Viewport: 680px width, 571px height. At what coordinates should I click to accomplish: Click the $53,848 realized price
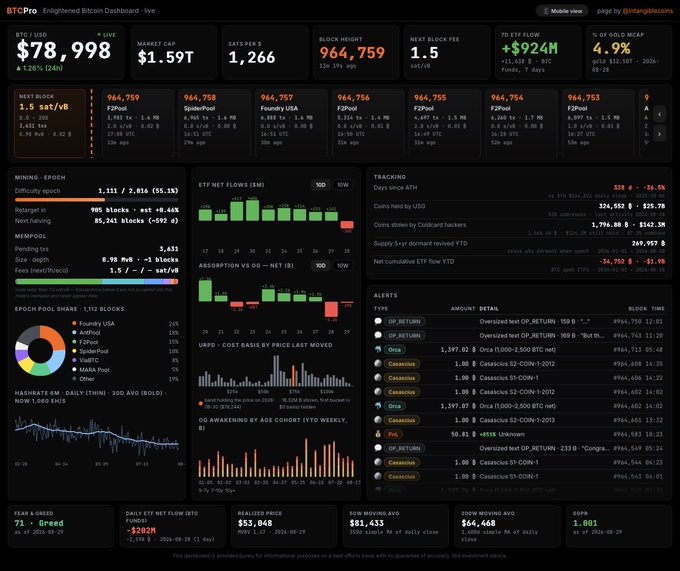point(255,523)
